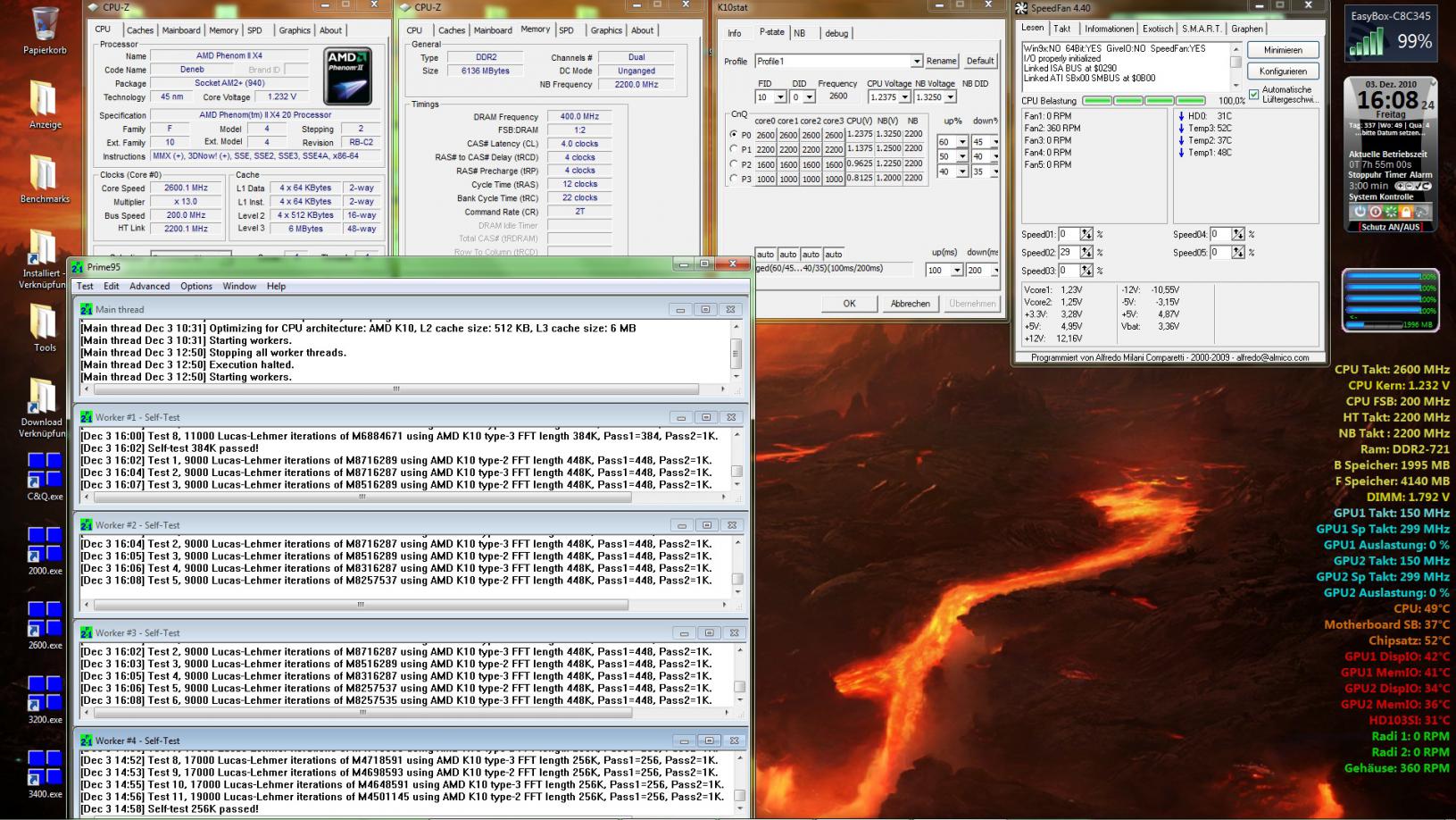Launch the 3200.exe desktop shortcut
Screen dimensions: 1456x820
tap(45, 694)
